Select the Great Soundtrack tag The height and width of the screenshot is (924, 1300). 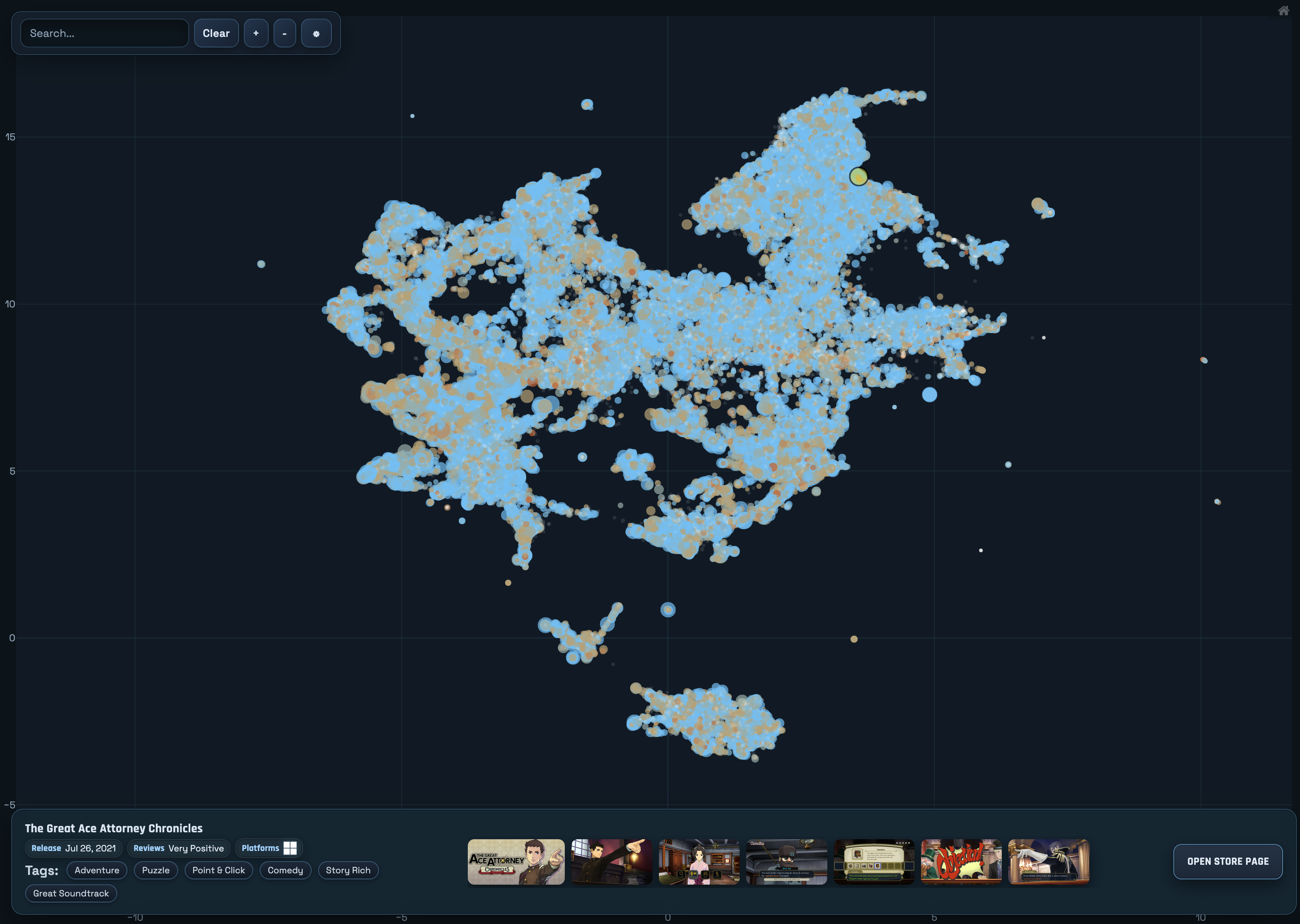(71, 893)
